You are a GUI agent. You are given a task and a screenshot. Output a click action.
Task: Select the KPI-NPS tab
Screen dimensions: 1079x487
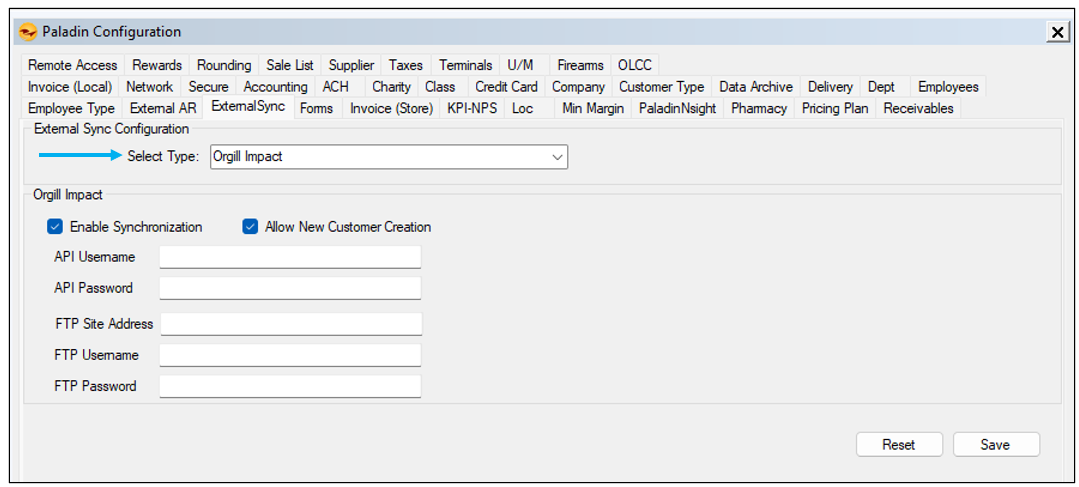pyautogui.click(x=471, y=108)
